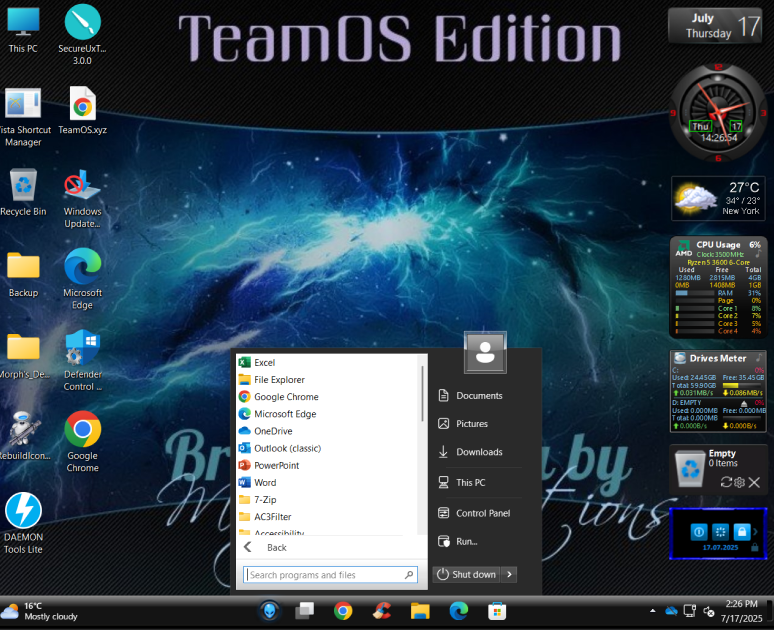774x630 pixels.
Task: Click the user account picture in Start menu
Action: click(x=485, y=353)
